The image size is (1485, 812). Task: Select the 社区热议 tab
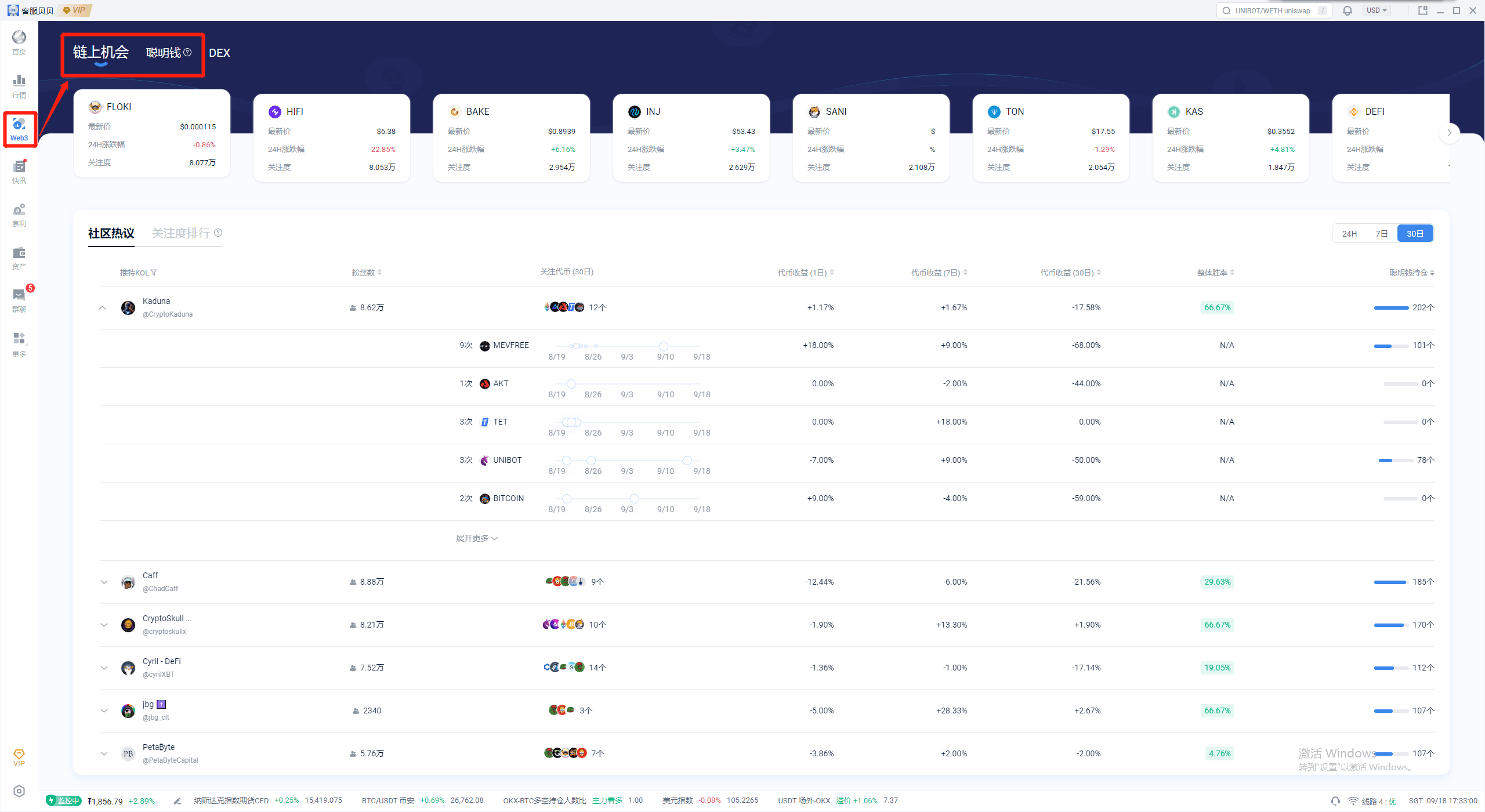(x=111, y=233)
